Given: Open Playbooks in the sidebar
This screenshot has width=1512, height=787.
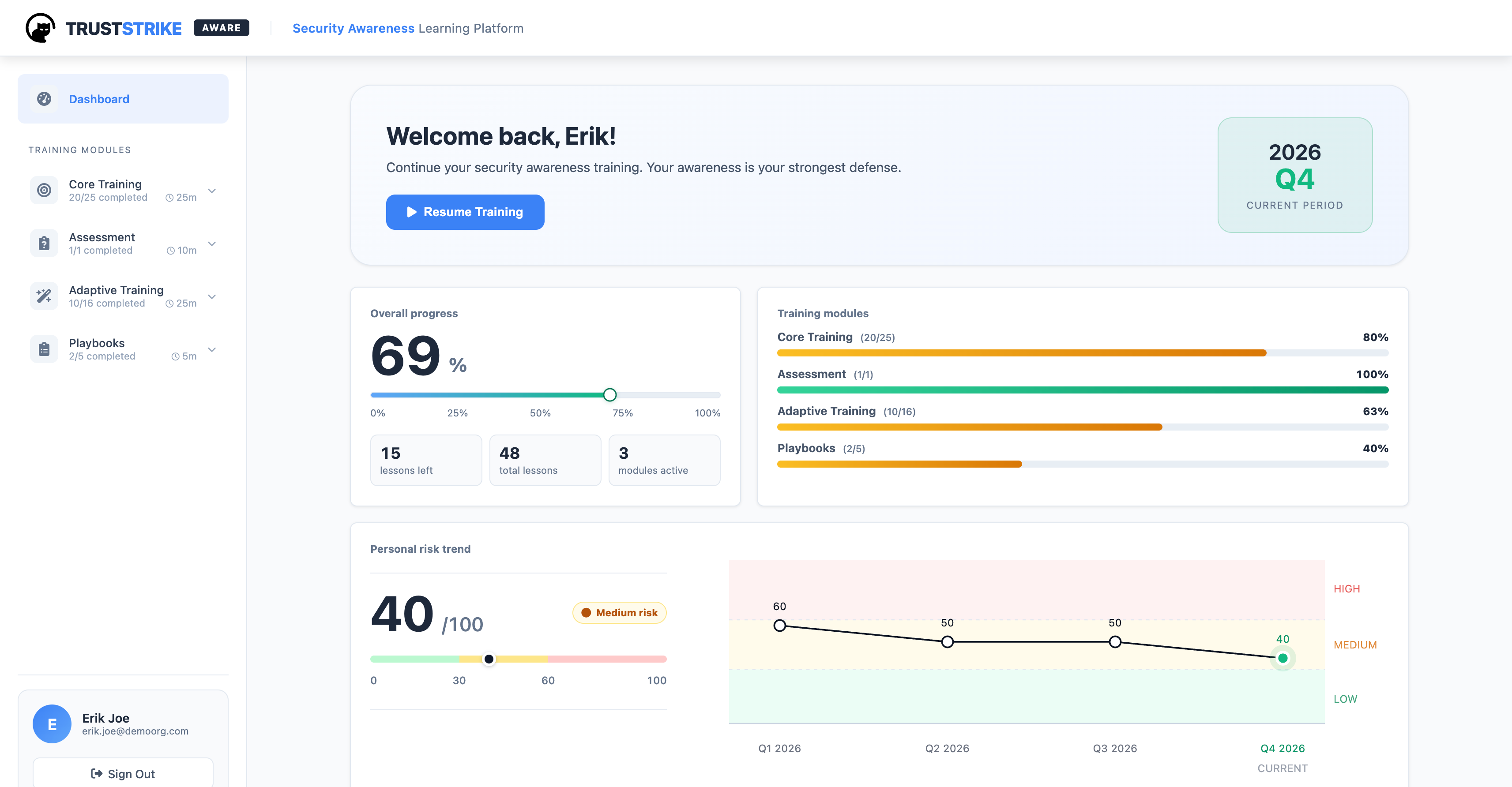Looking at the screenshot, I should 123,349.
